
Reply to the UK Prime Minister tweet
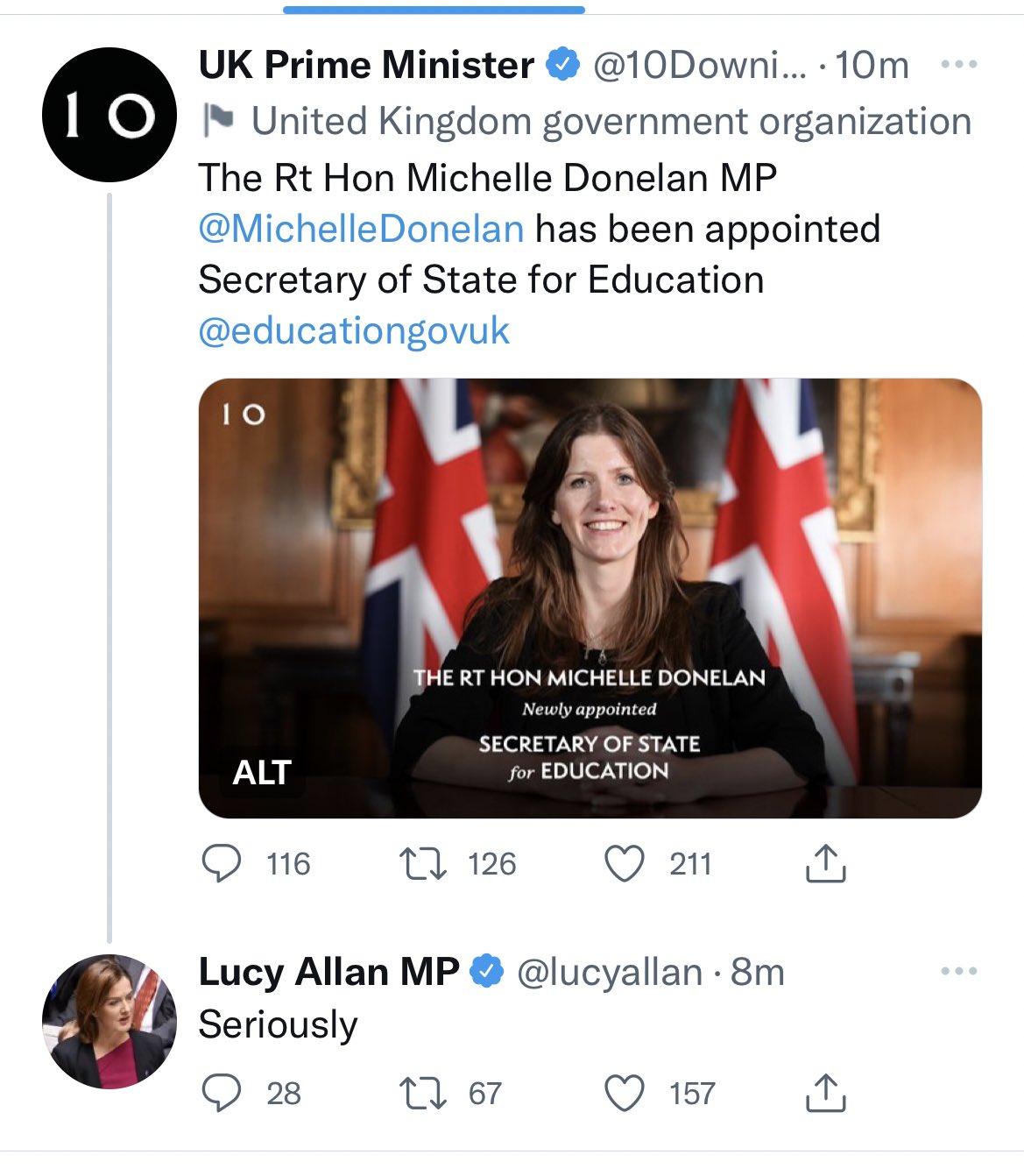pyautogui.click(x=222, y=863)
